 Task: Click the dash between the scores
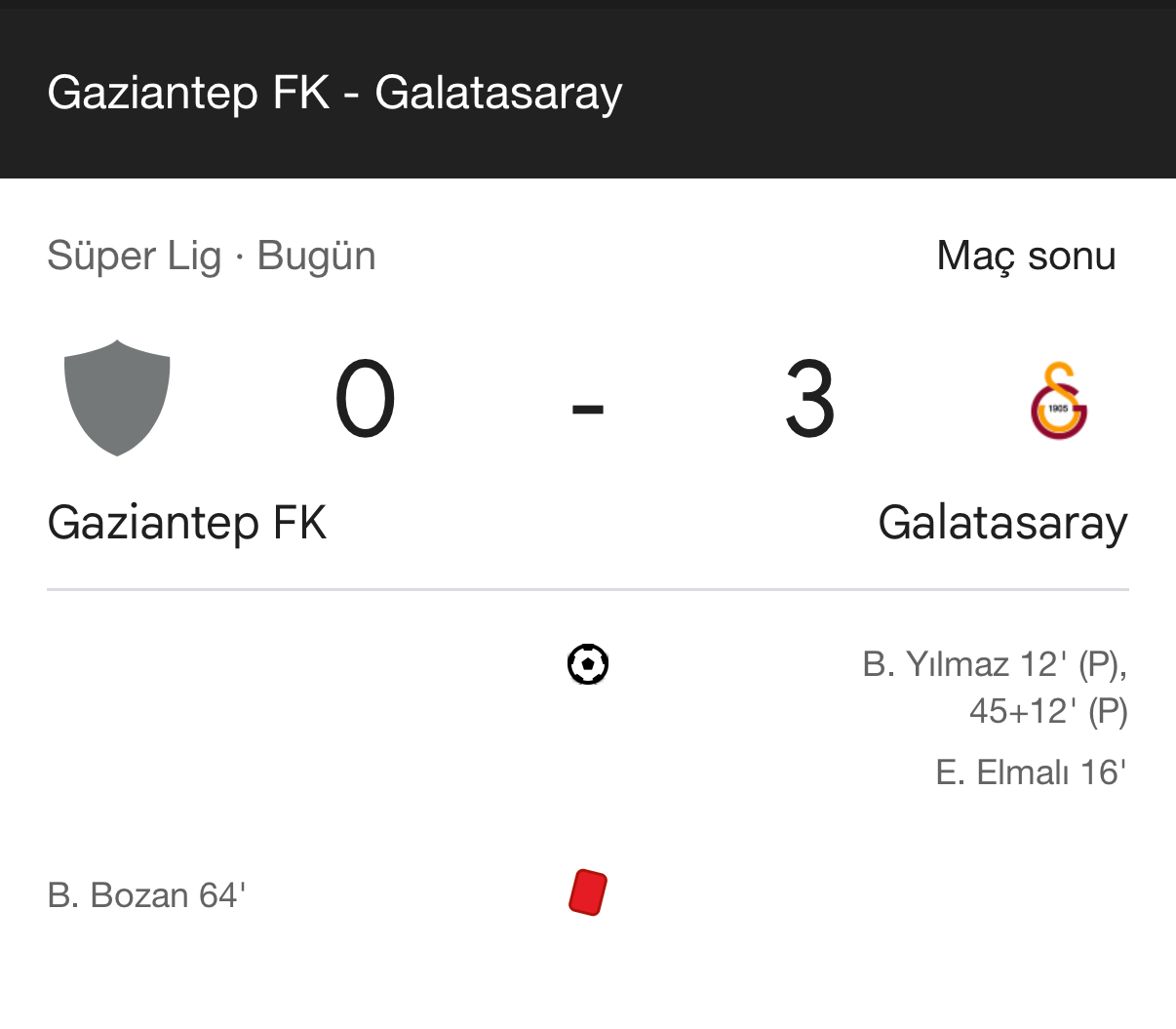588,406
